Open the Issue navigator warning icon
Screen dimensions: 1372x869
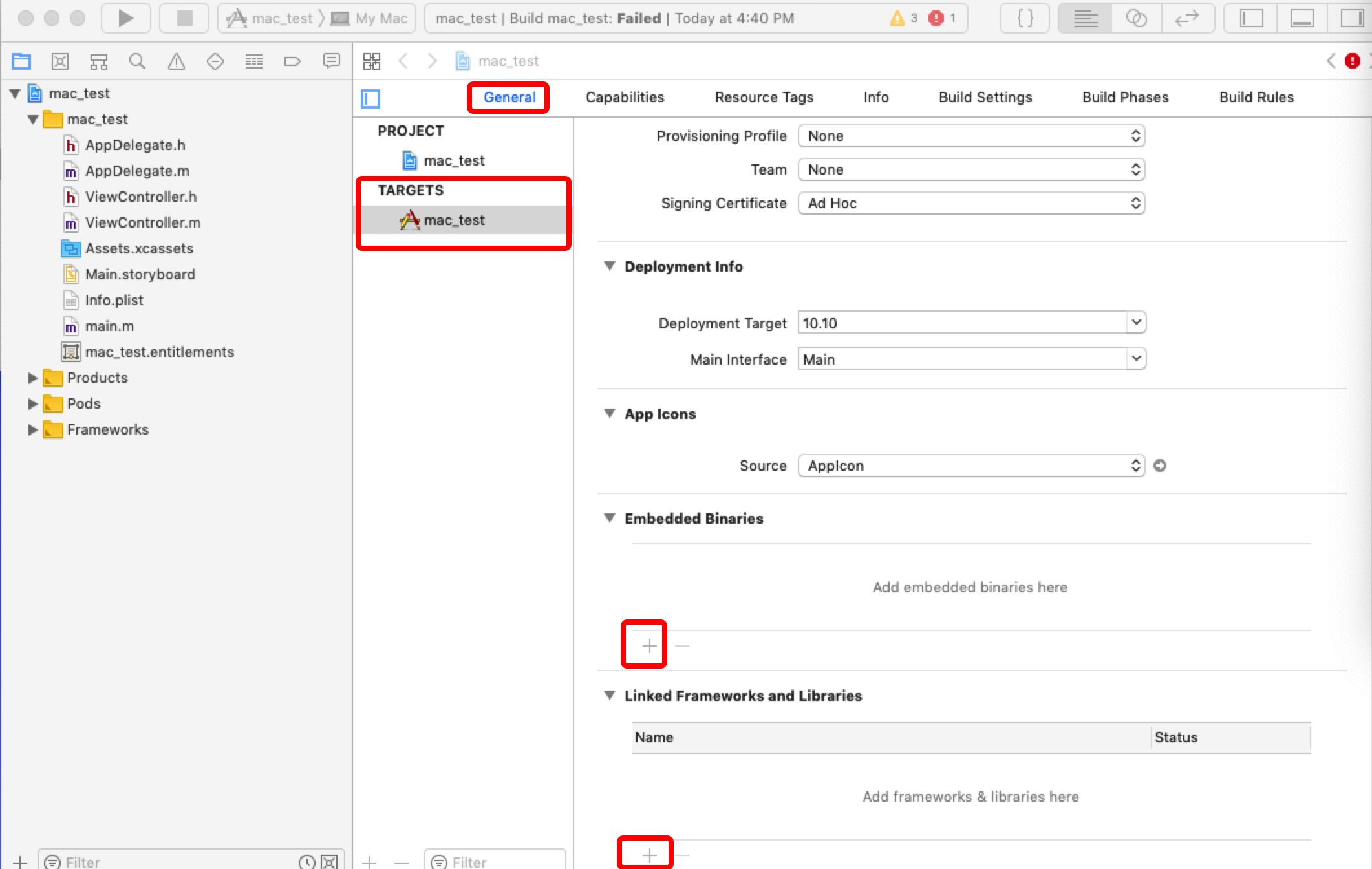(176, 61)
